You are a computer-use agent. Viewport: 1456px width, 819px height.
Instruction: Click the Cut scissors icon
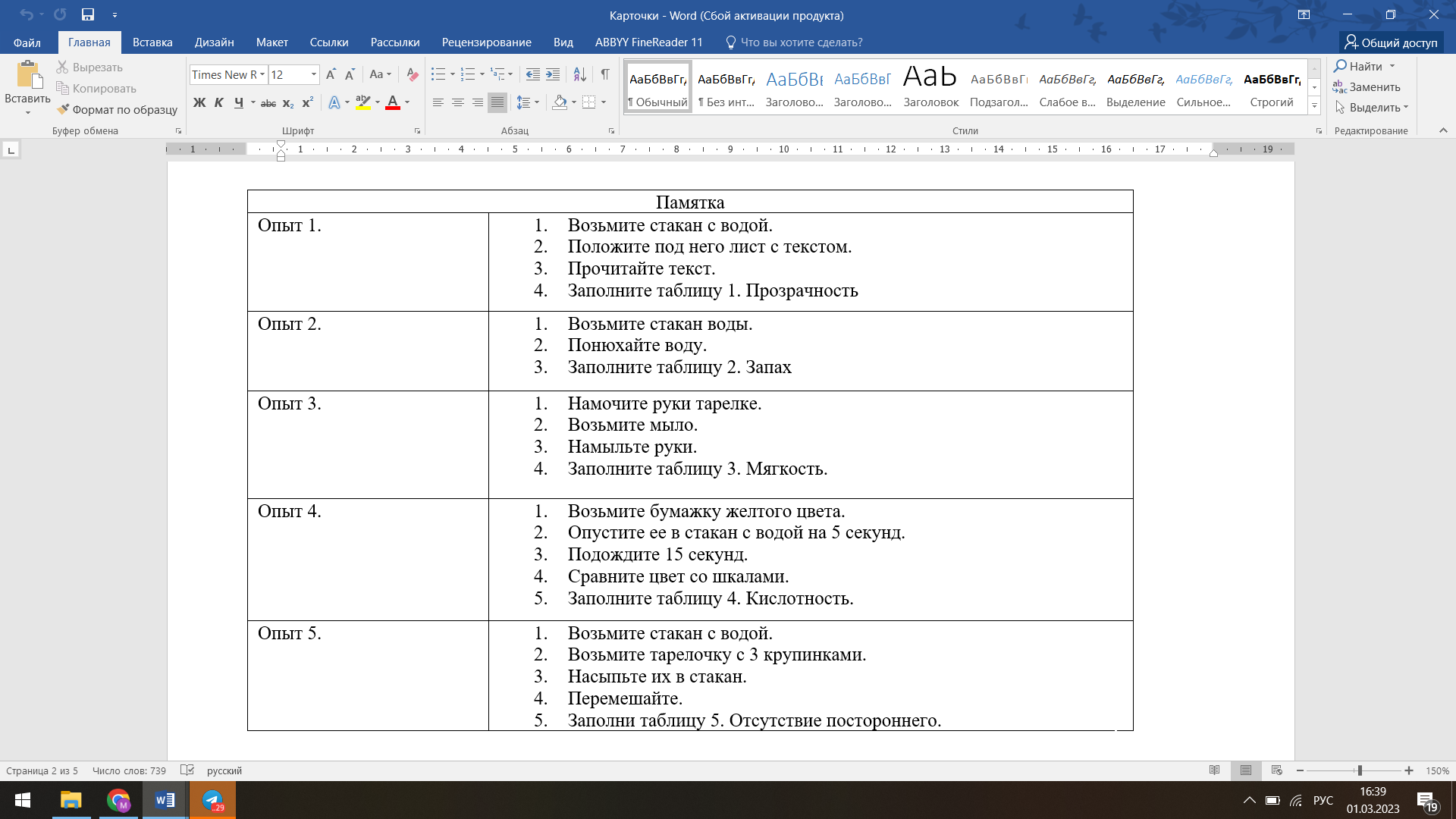tap(63, 67)
